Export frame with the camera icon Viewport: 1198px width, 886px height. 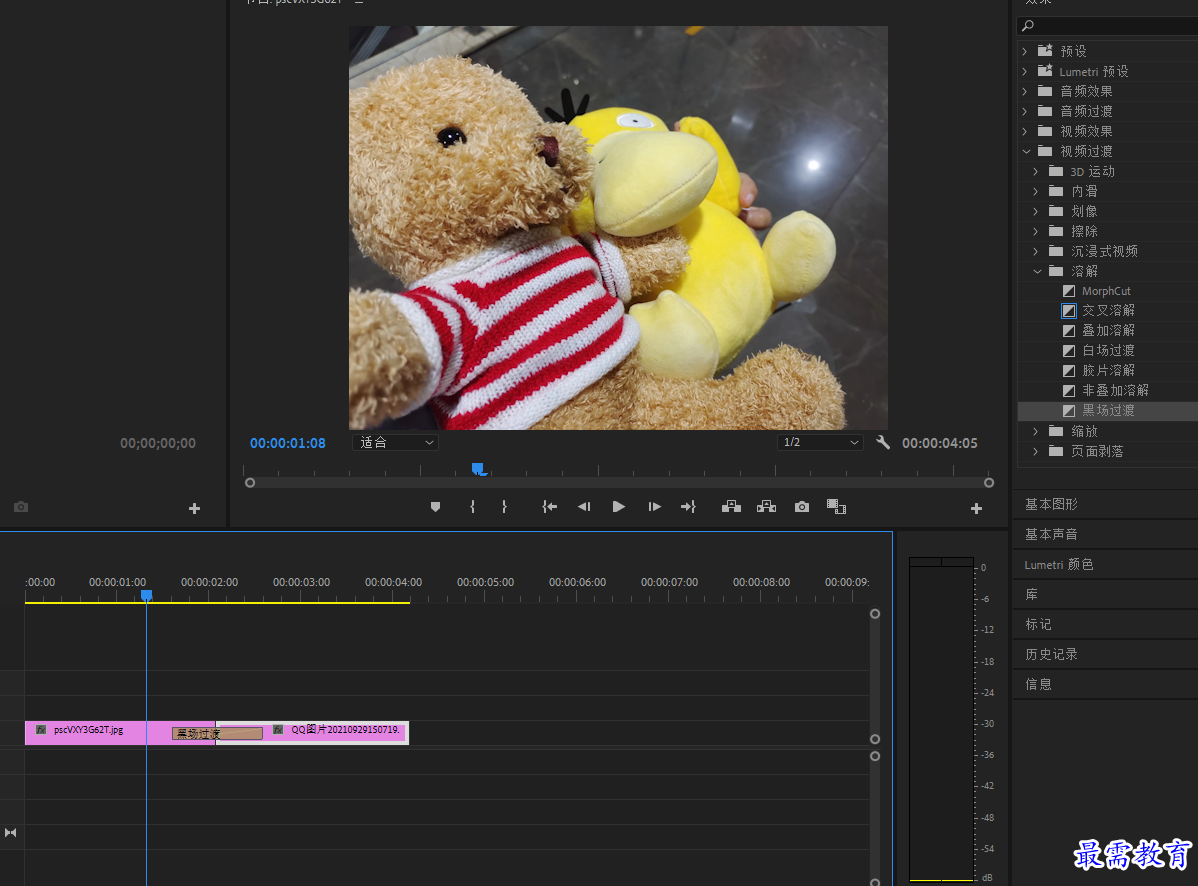coord(801,507)
